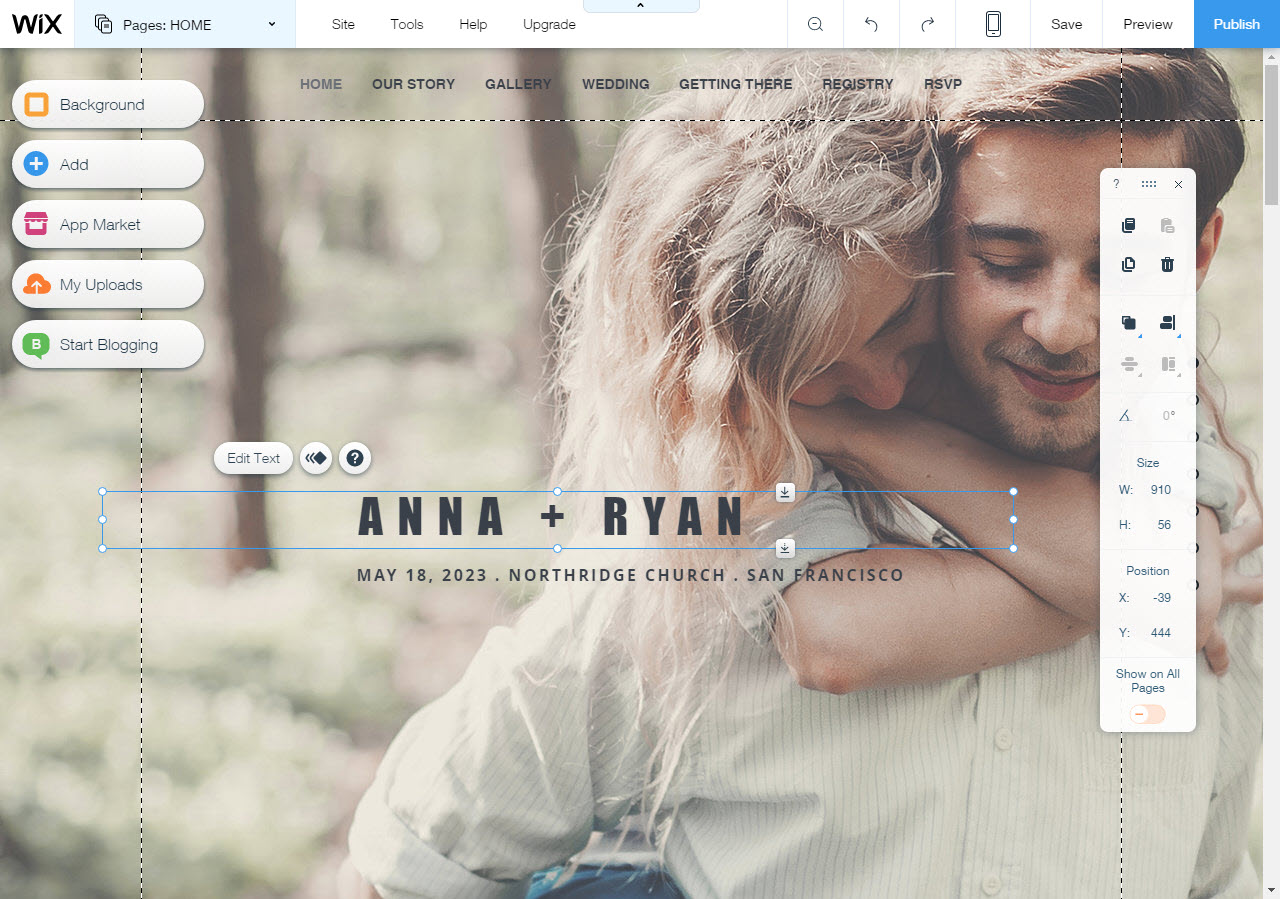1280x899 pixels.
Task: Click the upper attach-to-section download handle
Action: pyautogui.click(x=785, y=491)
